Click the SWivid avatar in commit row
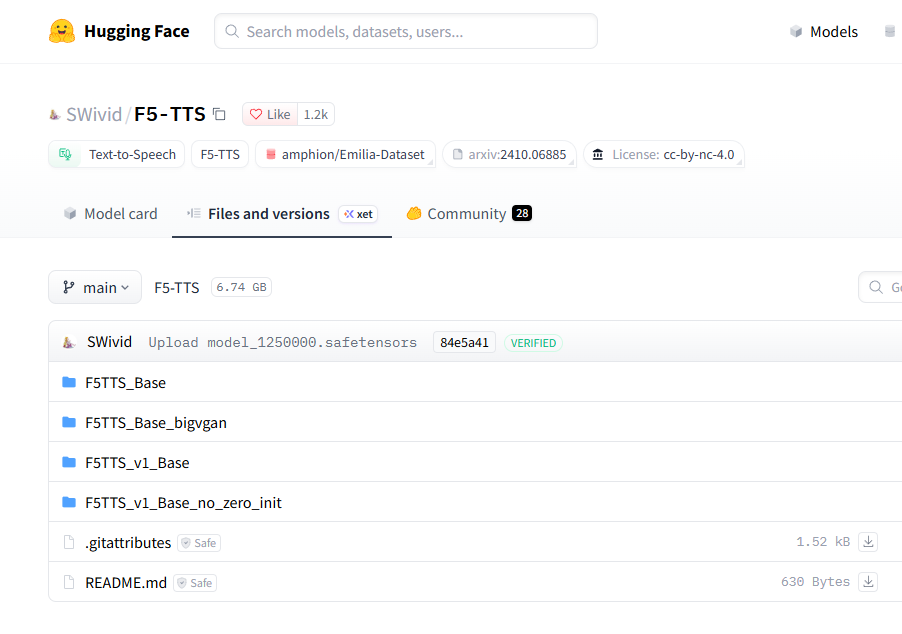The height and width of the screenshot is (634, 902). point(69,342)
